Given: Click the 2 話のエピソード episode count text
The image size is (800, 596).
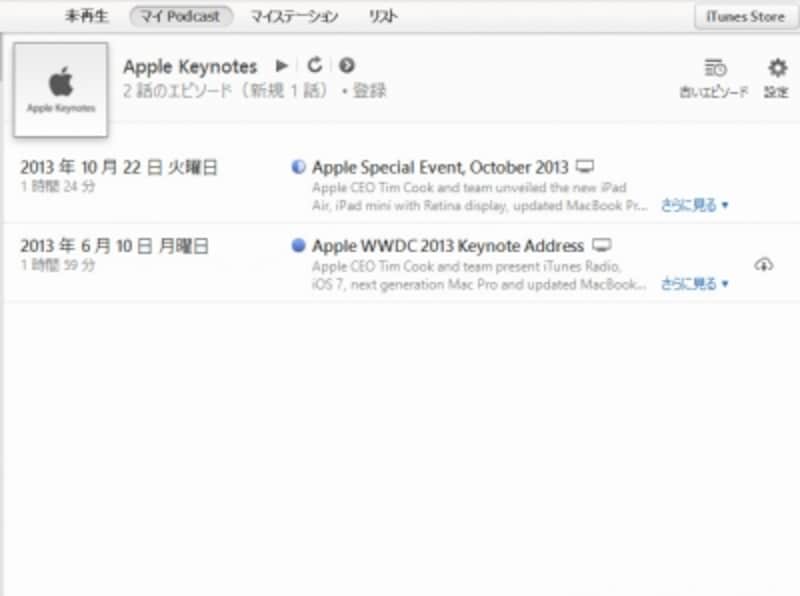Looking at the screenshot, I should [177, 91].
